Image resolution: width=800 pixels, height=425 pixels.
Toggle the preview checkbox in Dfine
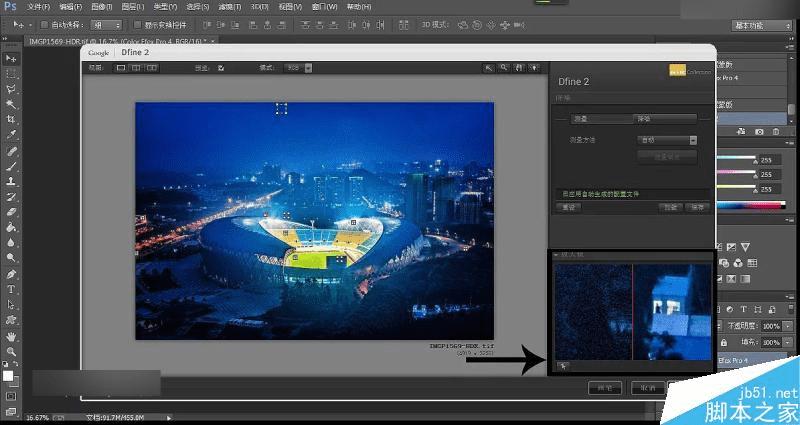pos(220,68)
